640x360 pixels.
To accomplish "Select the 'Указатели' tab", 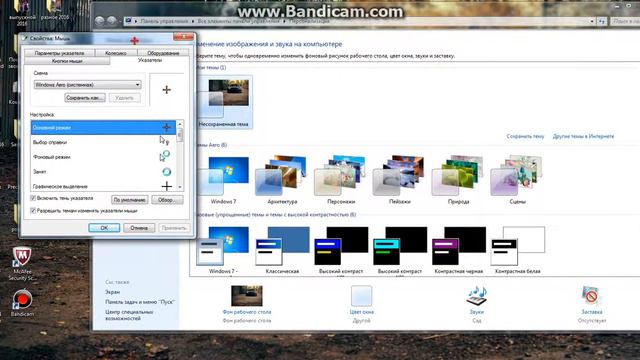I will (149, 60).
